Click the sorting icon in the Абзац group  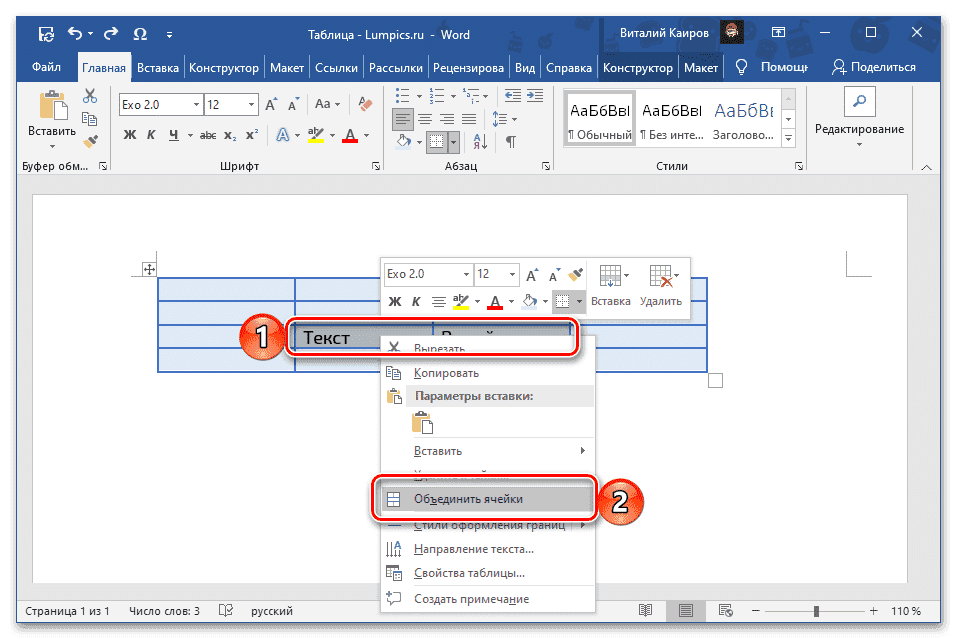tap(480, 142)
